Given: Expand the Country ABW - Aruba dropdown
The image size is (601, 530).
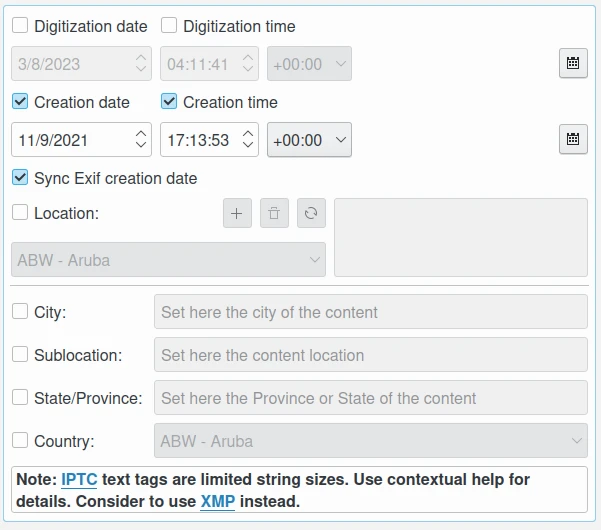Looking at the screenshot, I should pyautogui.click(x=370, y=441).
